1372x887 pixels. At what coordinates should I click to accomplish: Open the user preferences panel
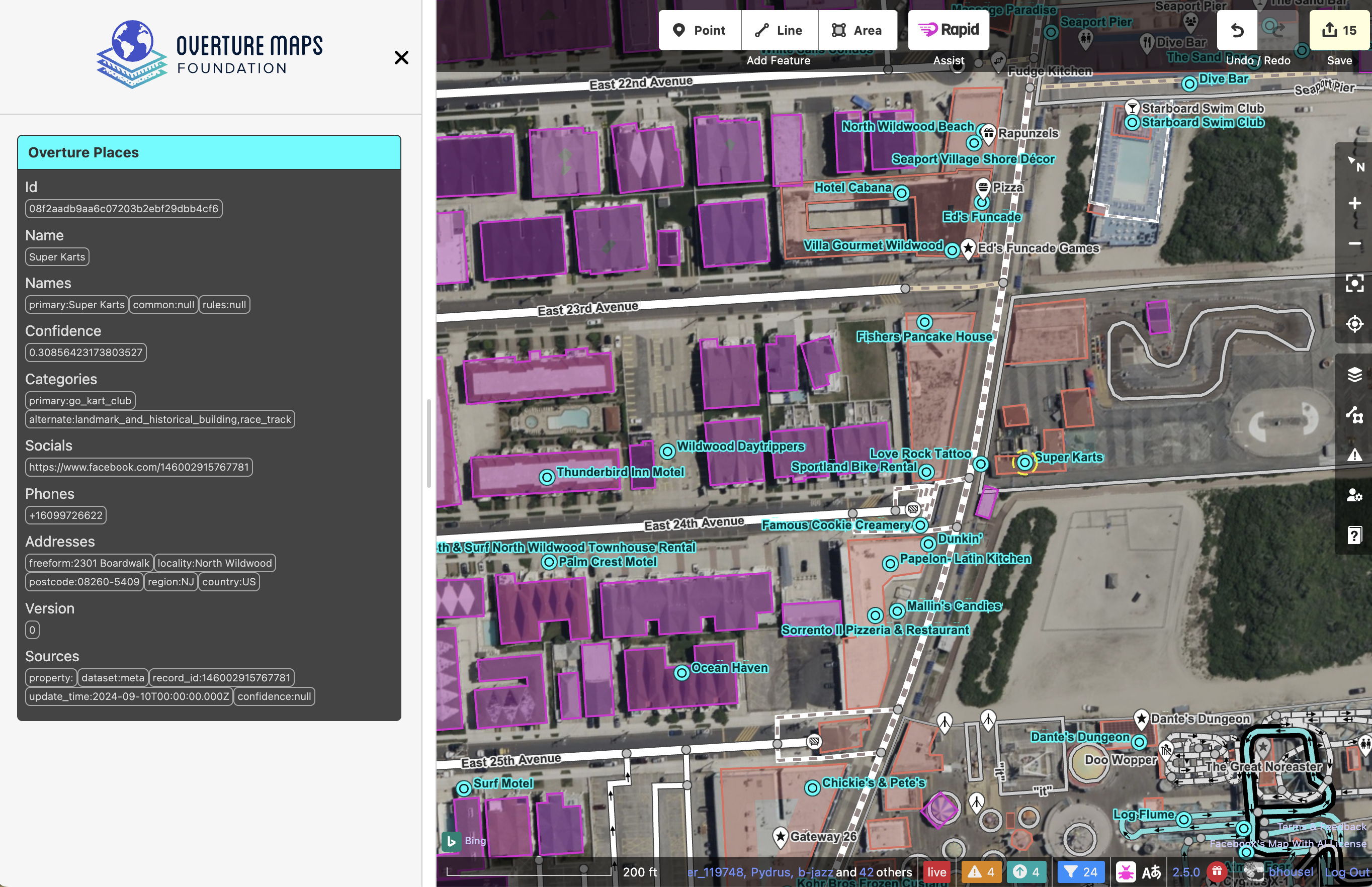tap(1354, 495)
